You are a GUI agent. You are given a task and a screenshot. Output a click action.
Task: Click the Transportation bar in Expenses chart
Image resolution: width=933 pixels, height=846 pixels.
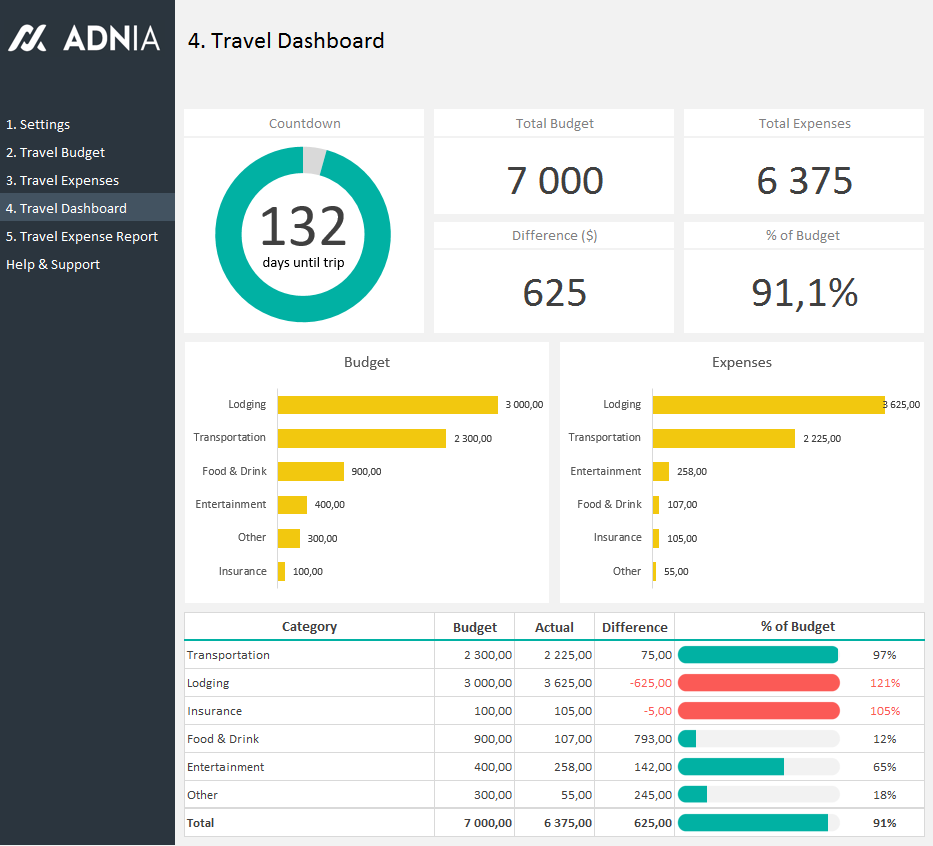click(723, 438)
